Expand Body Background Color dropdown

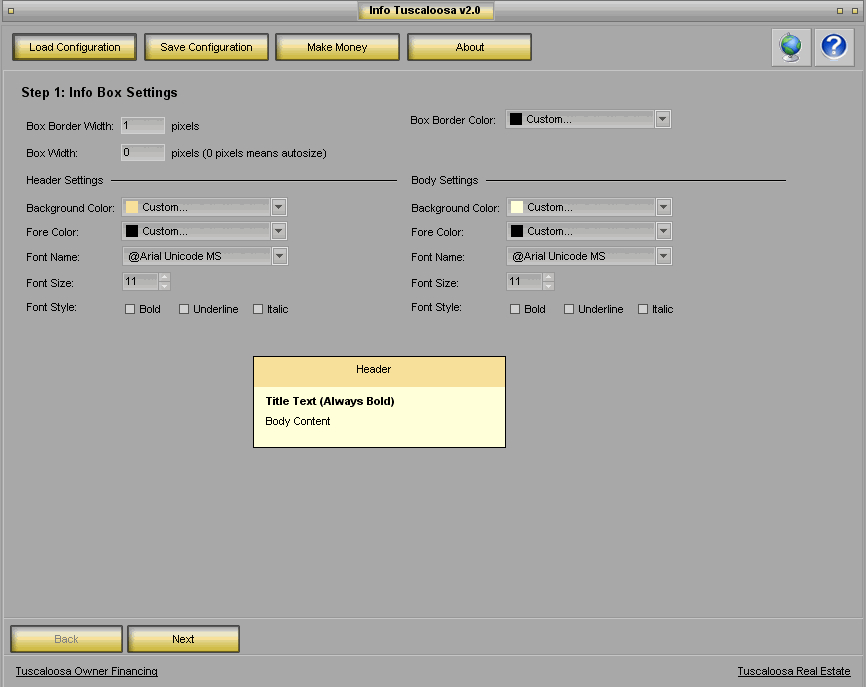(664, 207)
